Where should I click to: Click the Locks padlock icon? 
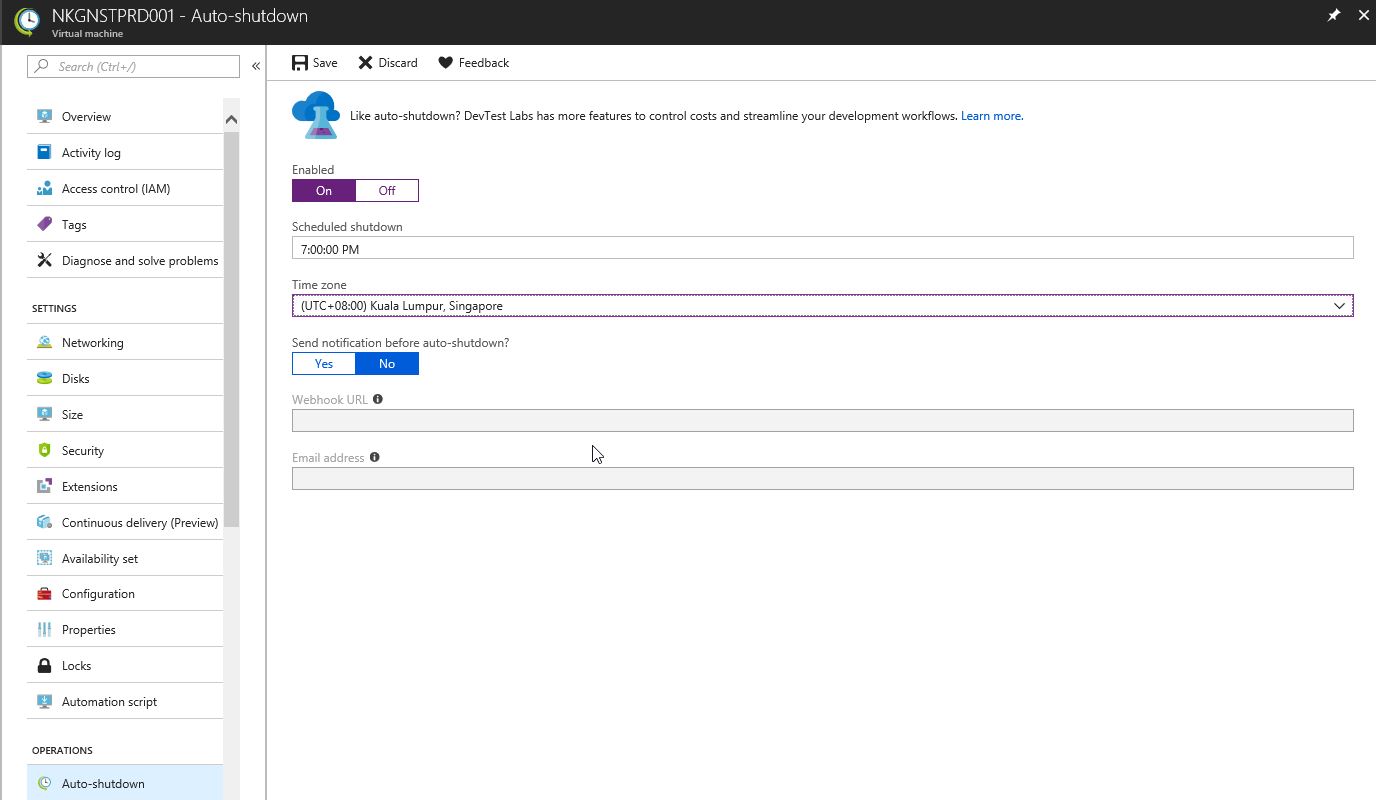(44, 666)
